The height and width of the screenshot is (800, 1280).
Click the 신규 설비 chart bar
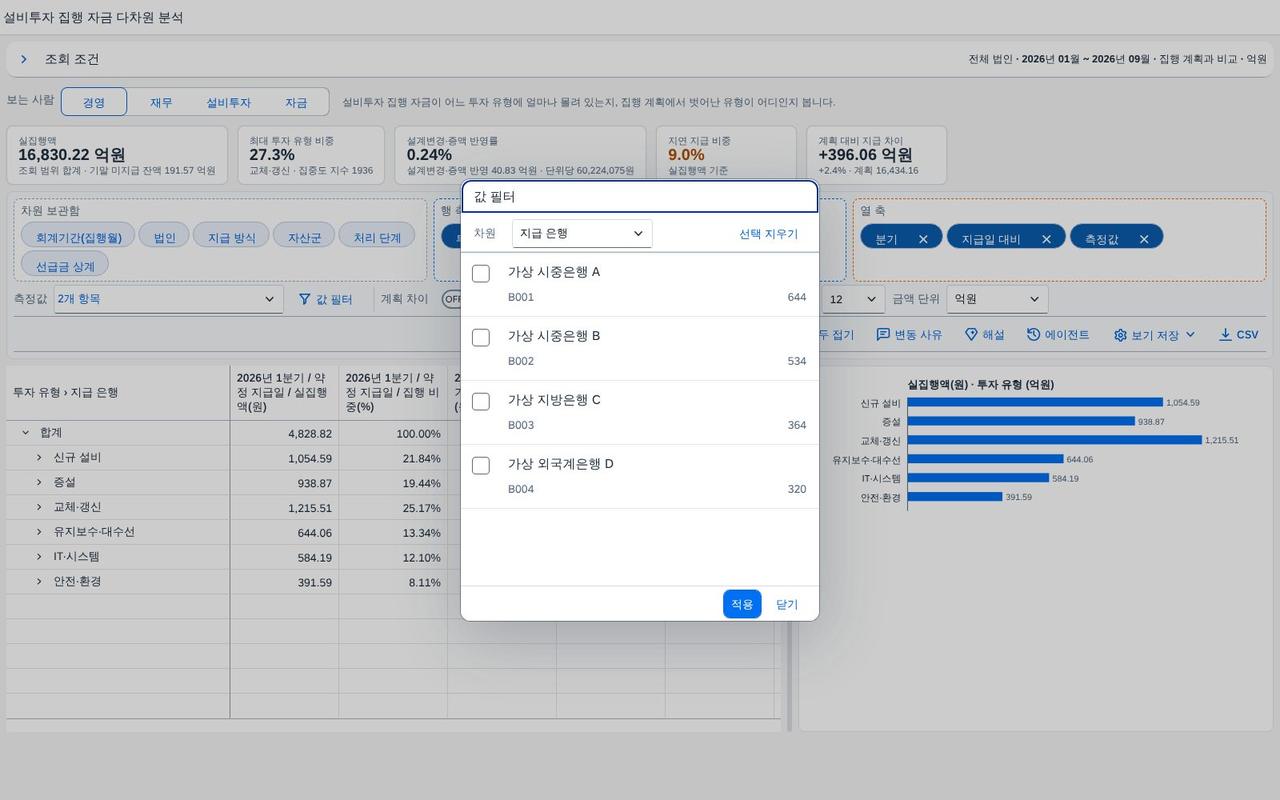tap(1035, 403)
